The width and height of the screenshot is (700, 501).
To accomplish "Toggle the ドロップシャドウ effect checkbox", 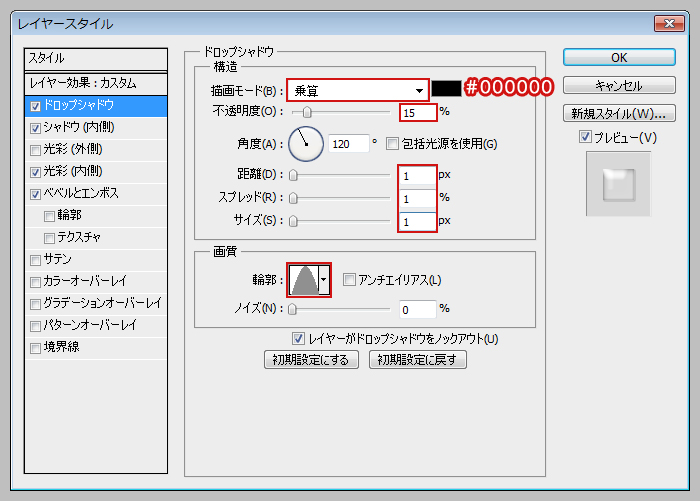I will (x=36, y=106).
